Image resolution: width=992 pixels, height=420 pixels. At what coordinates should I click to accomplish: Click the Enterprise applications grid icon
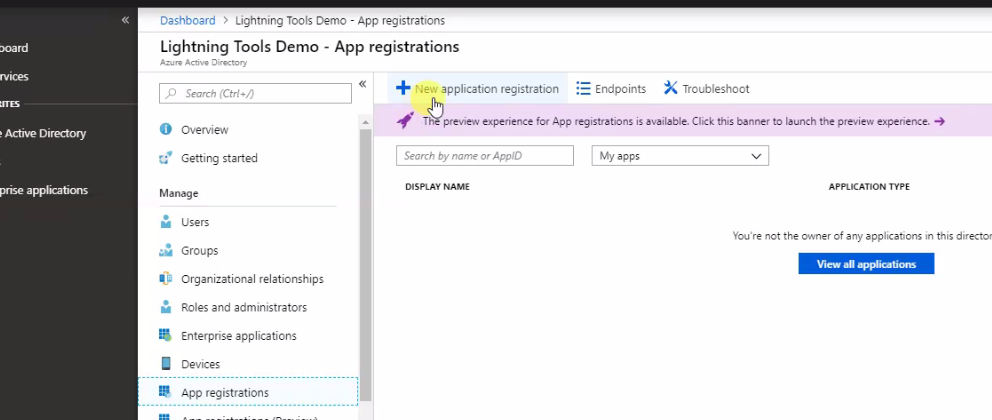[166, 335]
